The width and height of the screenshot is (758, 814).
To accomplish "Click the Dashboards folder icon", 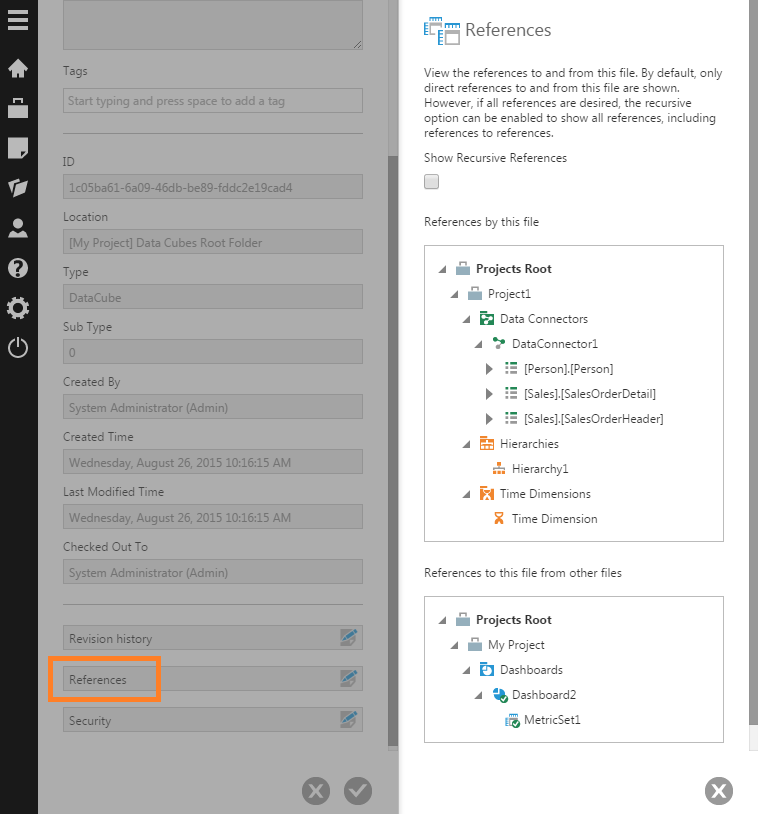I will (486, 669).
